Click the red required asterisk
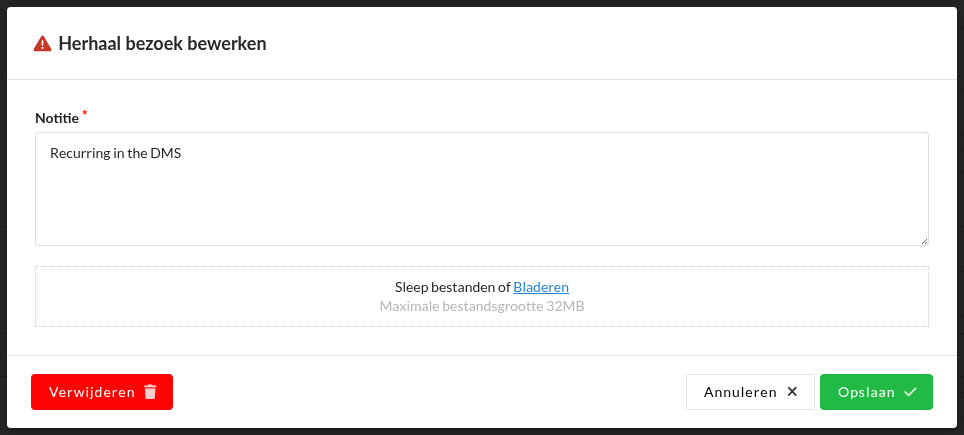964x435 pixels. pos(84,114)
